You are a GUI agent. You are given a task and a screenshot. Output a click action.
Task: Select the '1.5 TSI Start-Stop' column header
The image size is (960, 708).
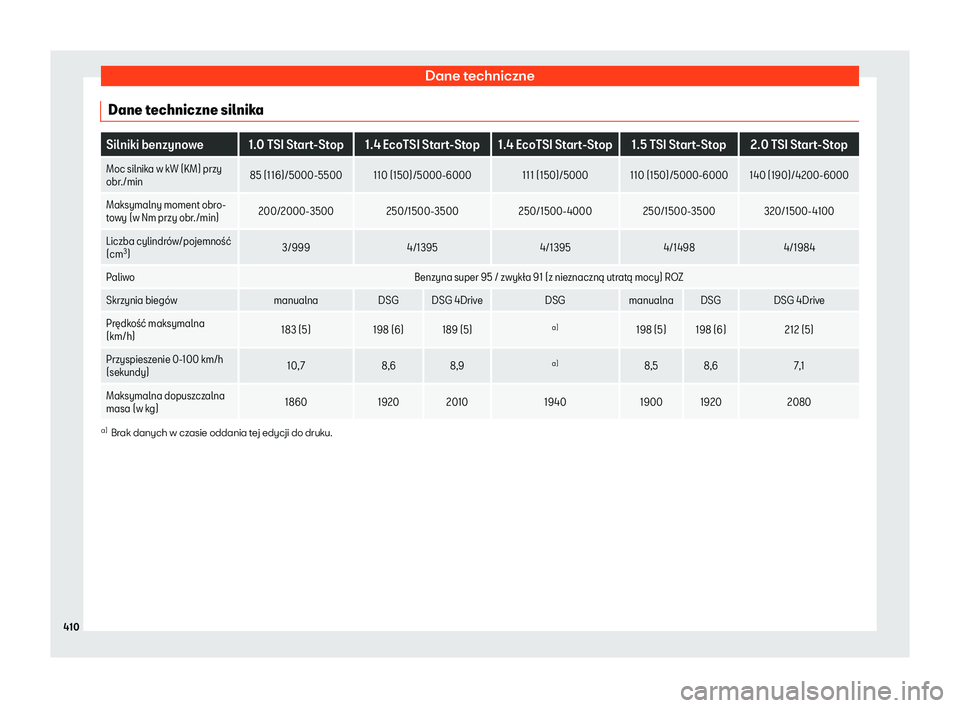(678, 145)
